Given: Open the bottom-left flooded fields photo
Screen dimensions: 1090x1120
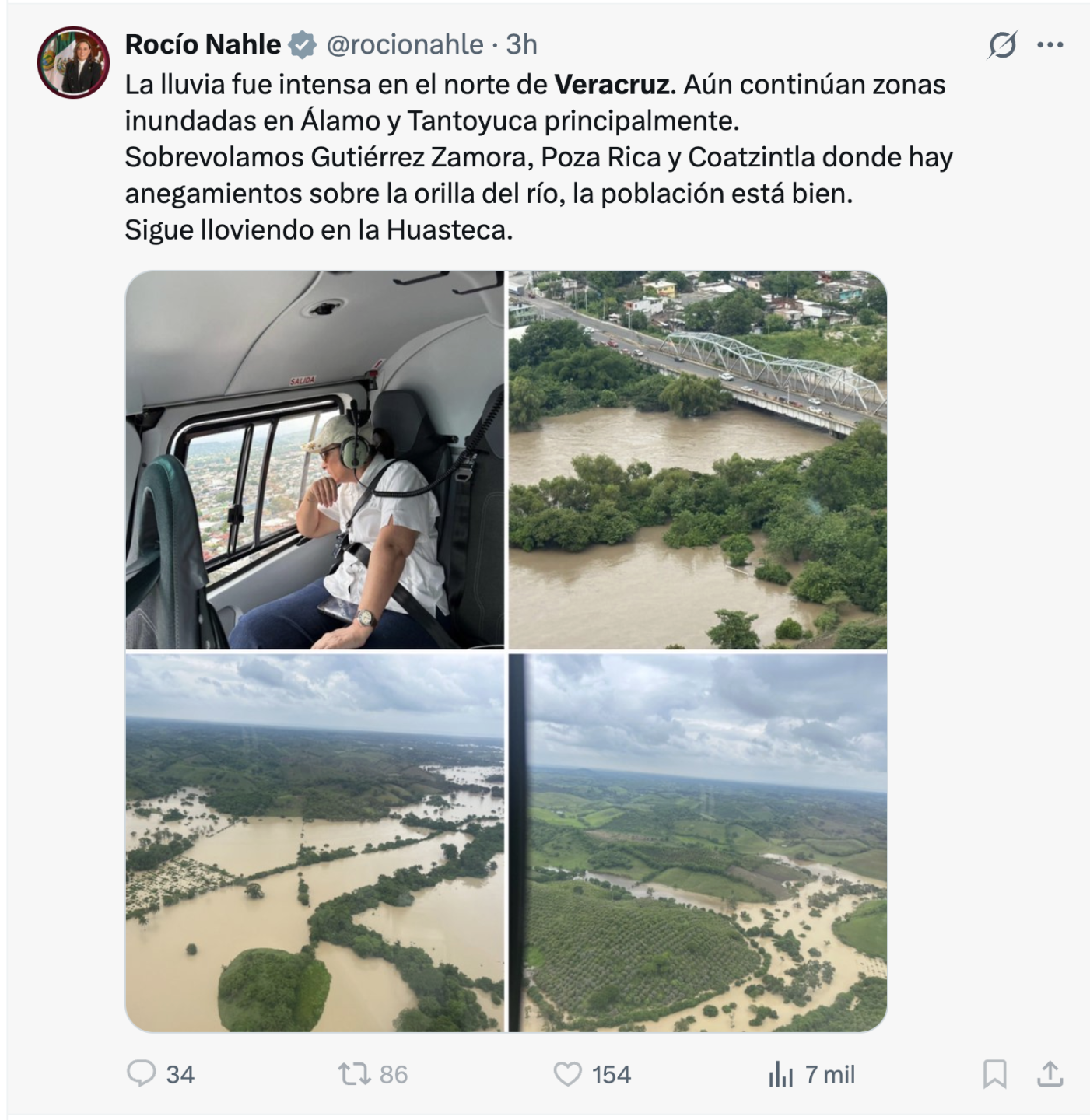Looking at the screenshot, I should point(315,843).
